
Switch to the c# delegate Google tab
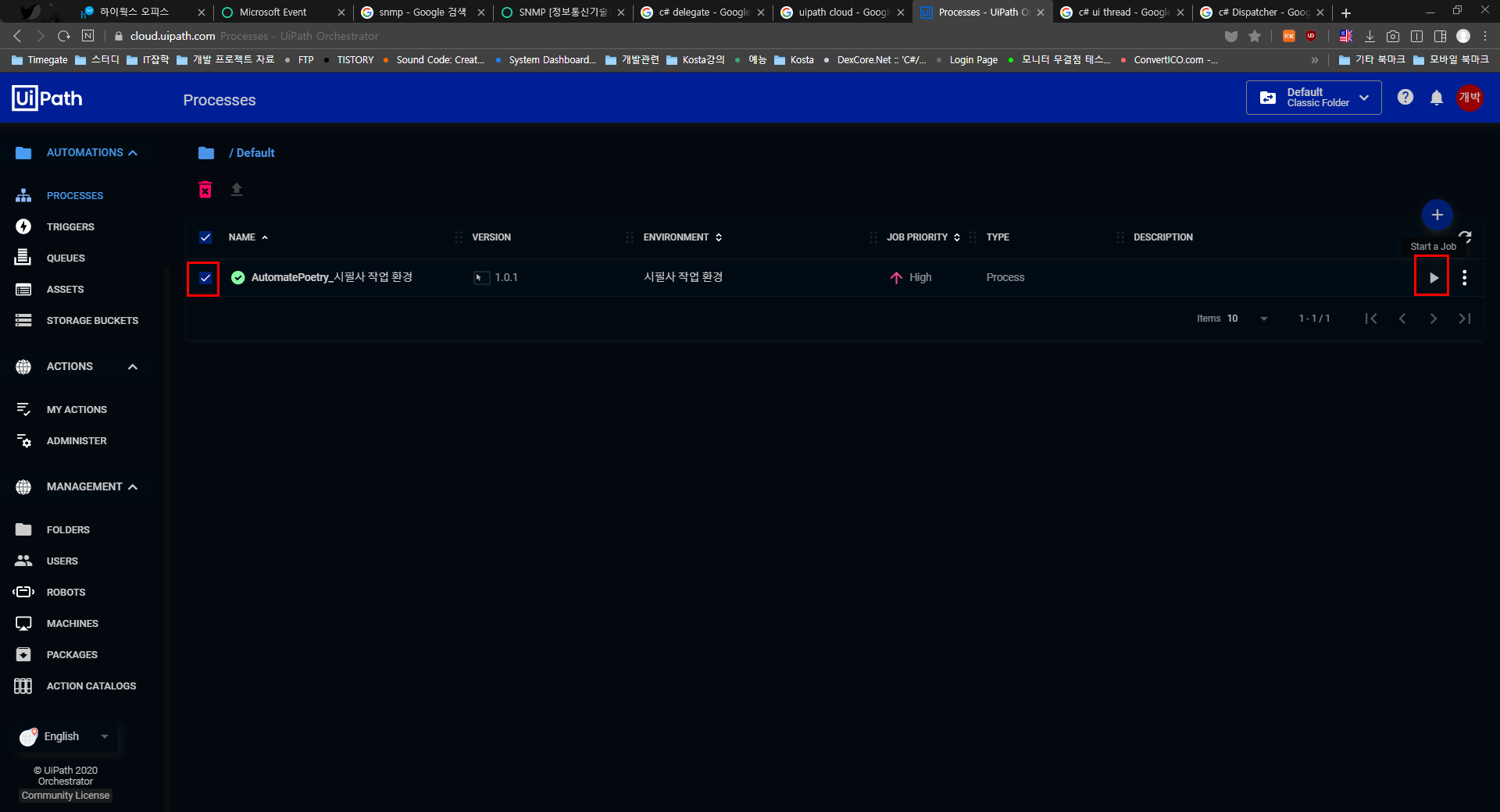[x=702, y=12]
